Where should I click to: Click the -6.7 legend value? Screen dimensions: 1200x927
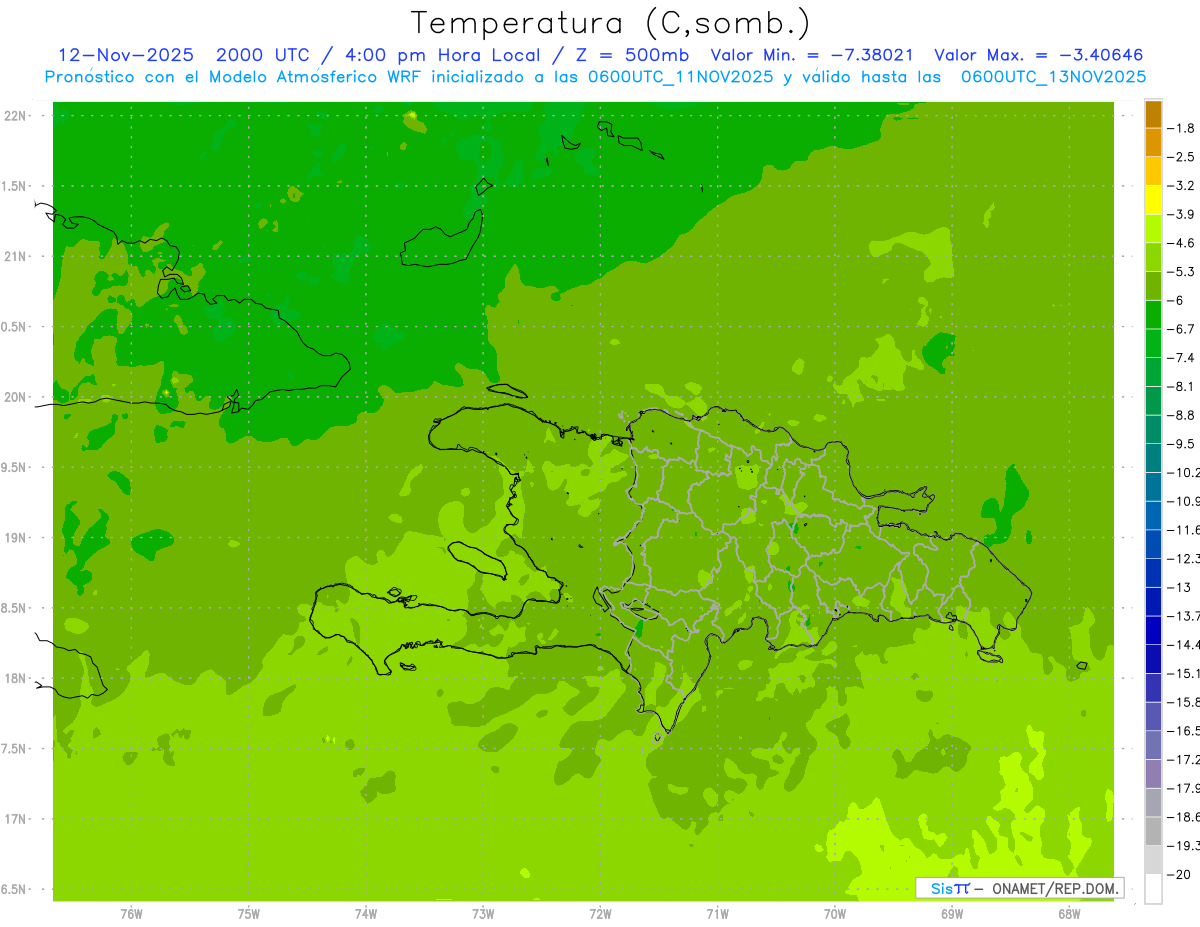[1182, 329]
